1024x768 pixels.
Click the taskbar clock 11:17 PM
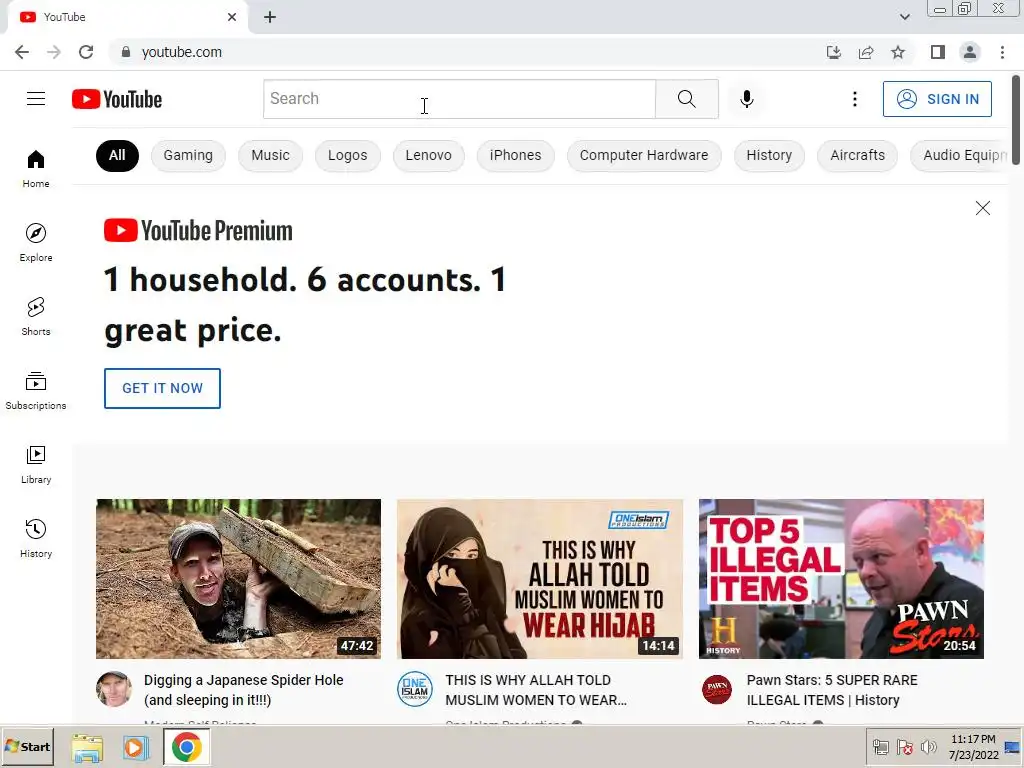click(973, 739)
